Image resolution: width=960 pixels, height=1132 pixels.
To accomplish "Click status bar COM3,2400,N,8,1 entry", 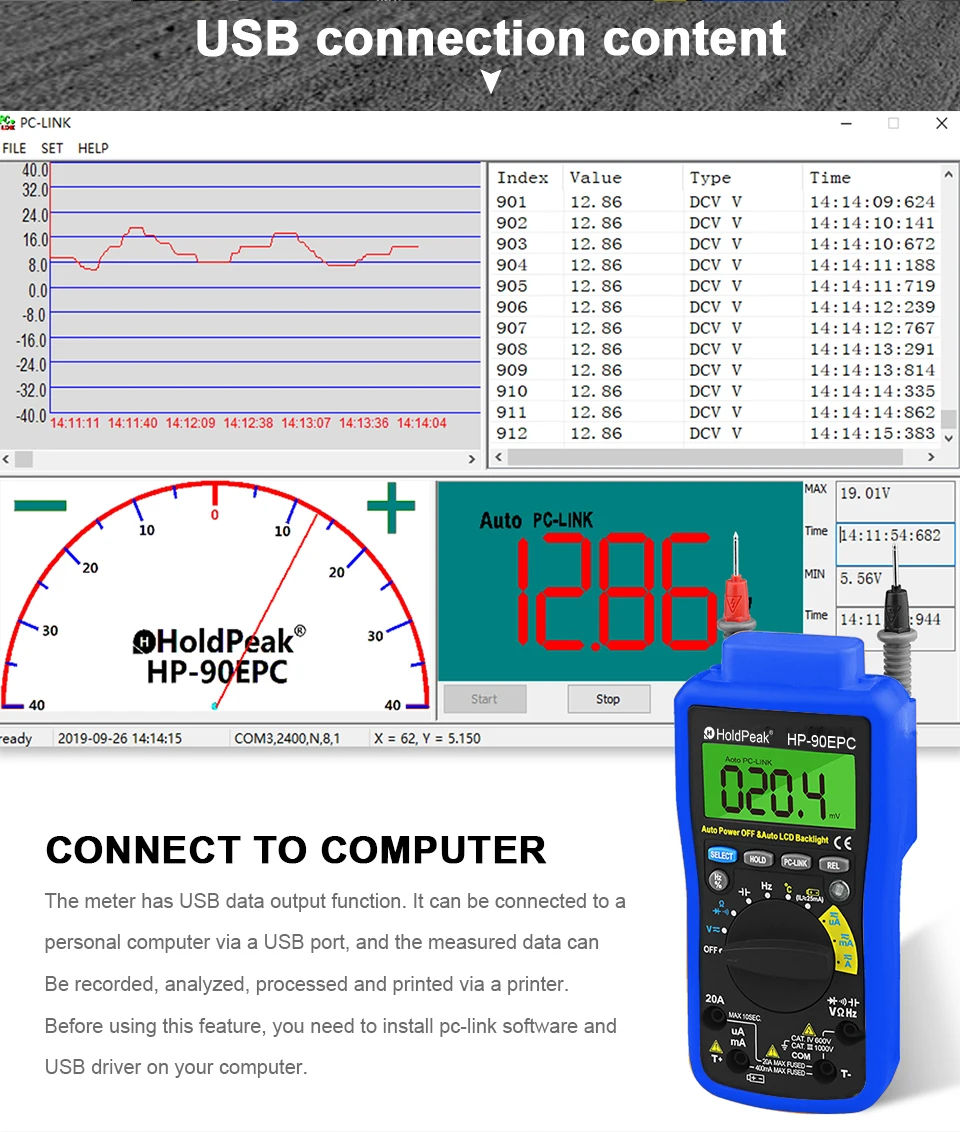I will [x=287, y=739].
